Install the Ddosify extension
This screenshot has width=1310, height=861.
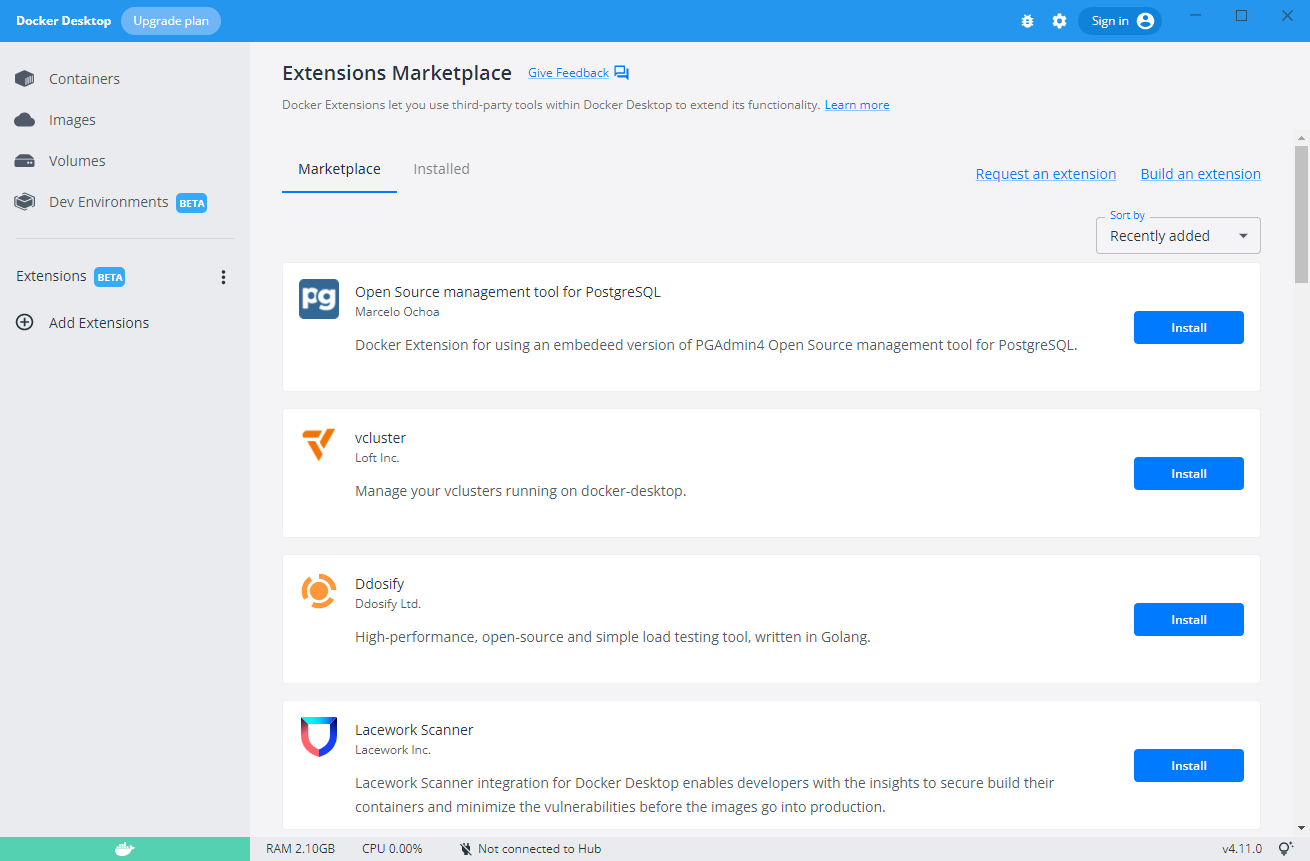click(x=1188, y=620)
